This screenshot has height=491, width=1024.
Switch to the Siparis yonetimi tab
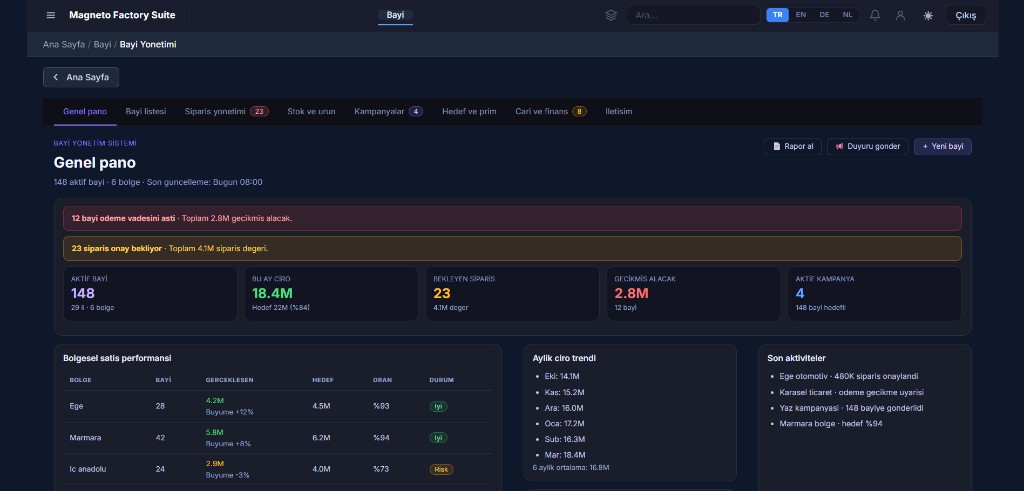click(x=226, y=111)
